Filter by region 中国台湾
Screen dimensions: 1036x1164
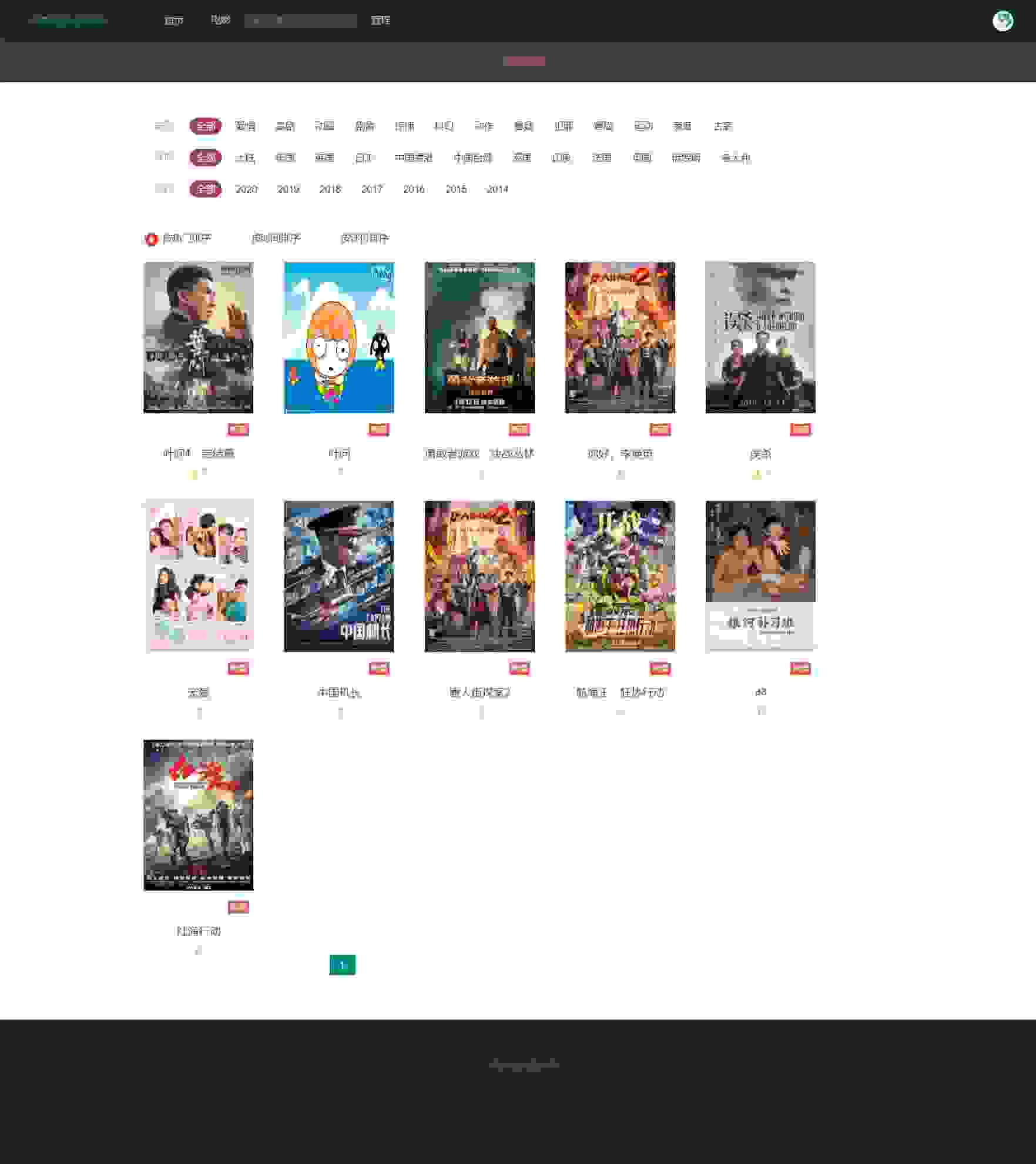[473, 158]
